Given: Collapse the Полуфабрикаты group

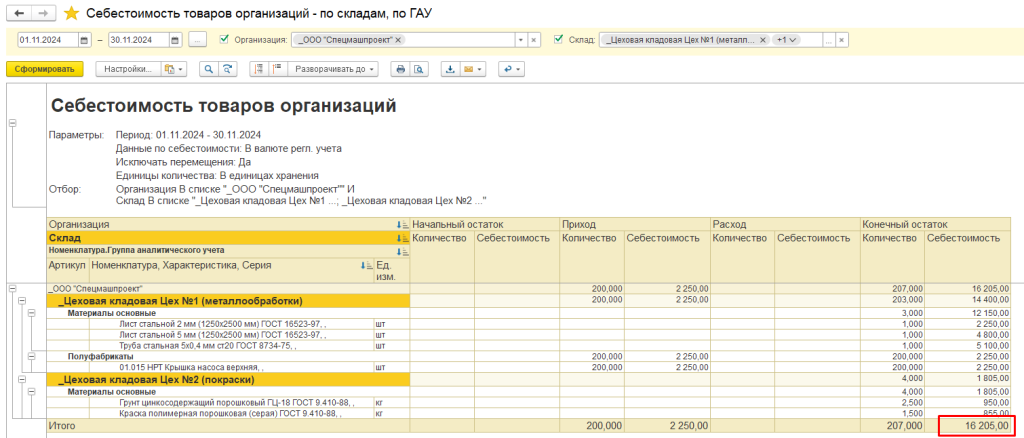Looking at the screenshot, I should click(x=31, y=356).
